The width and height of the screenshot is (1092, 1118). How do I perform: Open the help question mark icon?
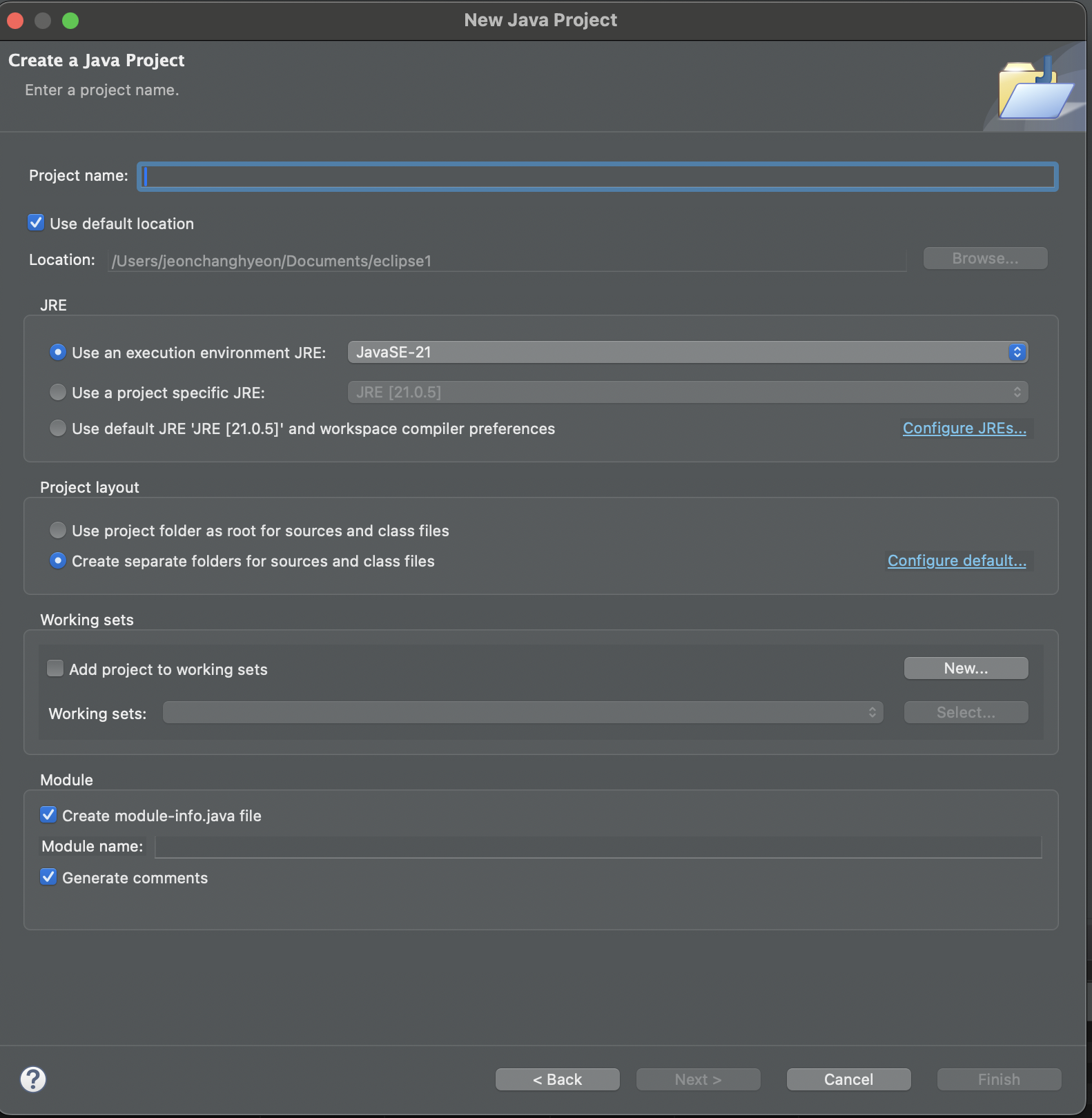(33, 1079)
